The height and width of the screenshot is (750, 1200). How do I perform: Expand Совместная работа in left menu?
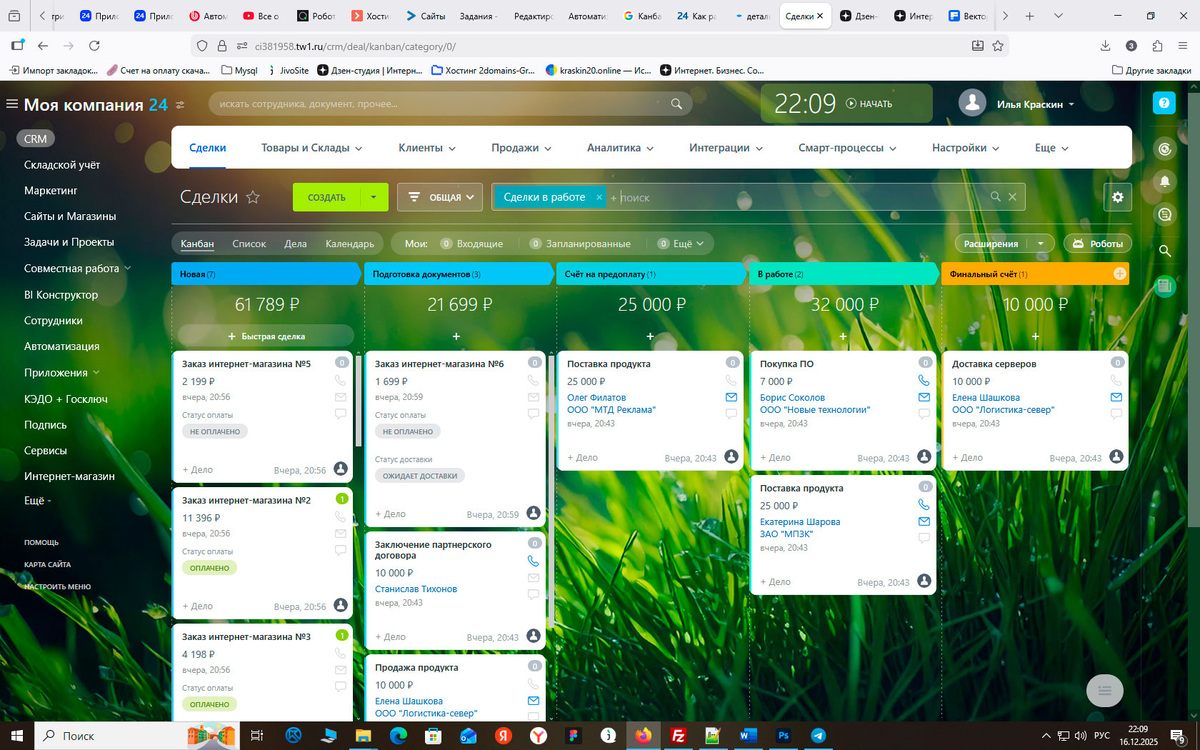point(77,268)
